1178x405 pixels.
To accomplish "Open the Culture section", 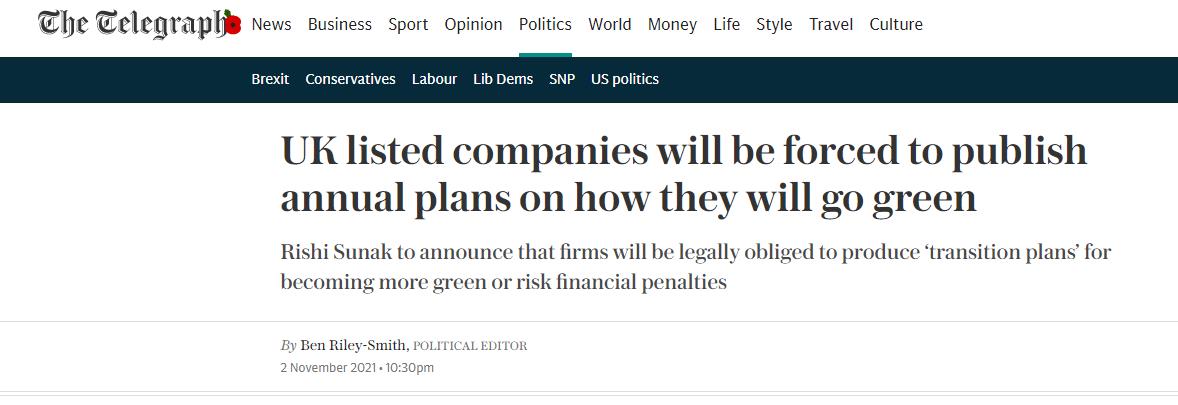I will click(x=896, y=24).
